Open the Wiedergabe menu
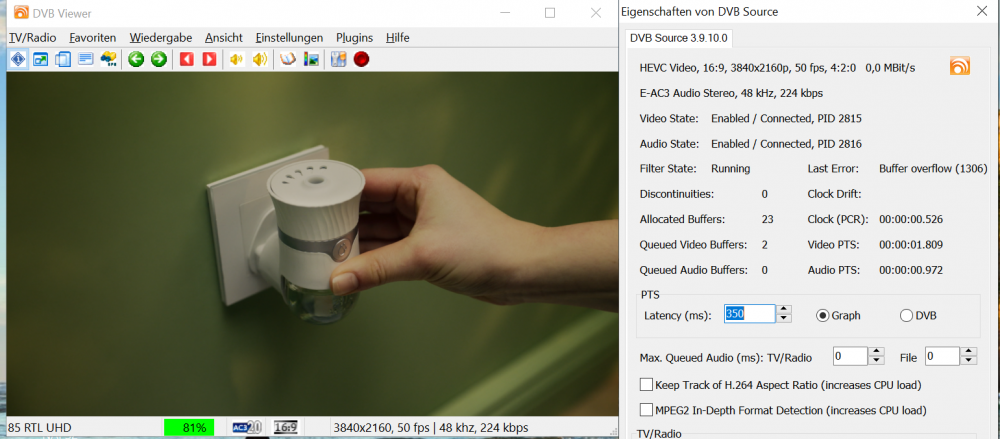This screenshot has width=1000, height=439. [161, 37]
